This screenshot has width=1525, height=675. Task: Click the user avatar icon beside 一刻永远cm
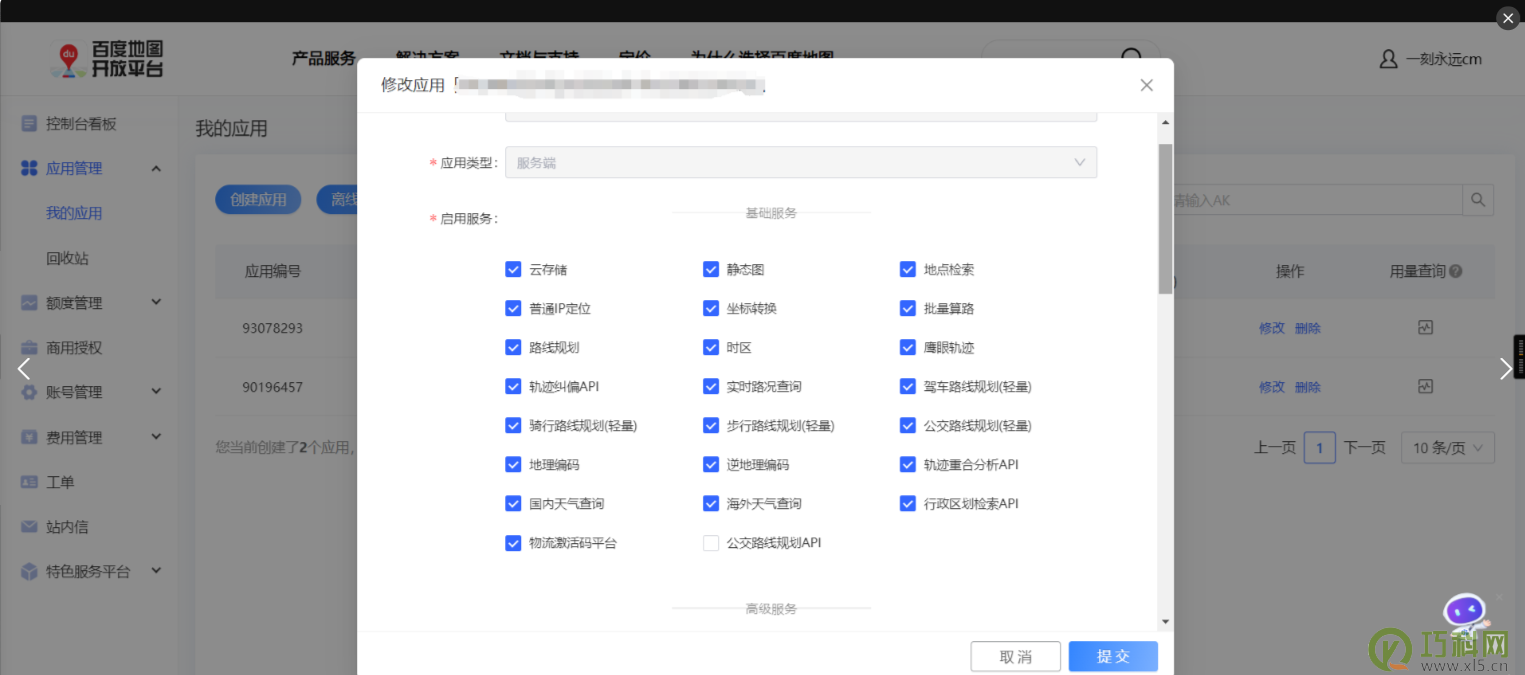click(x=1388, y=59)
